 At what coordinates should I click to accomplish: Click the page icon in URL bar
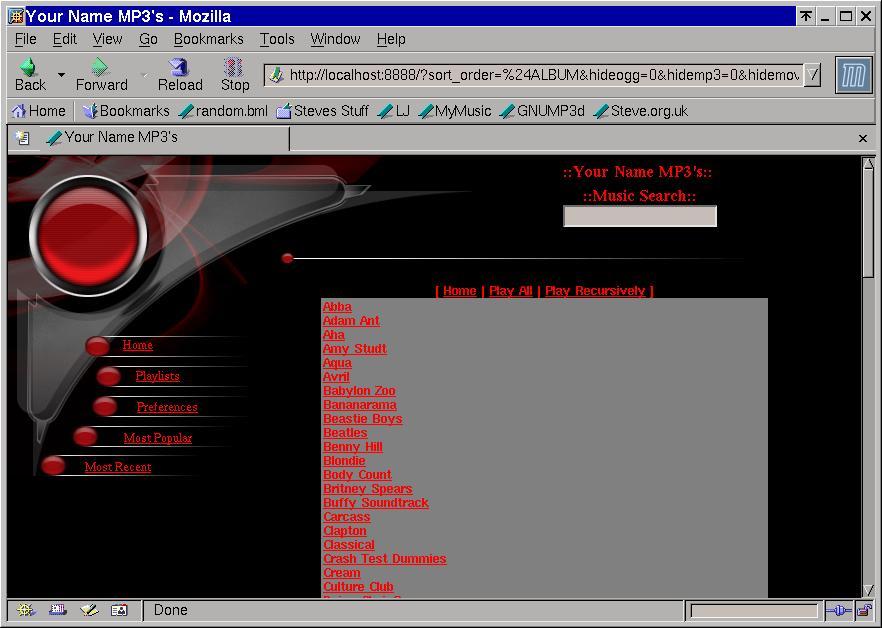click(276, 75)
